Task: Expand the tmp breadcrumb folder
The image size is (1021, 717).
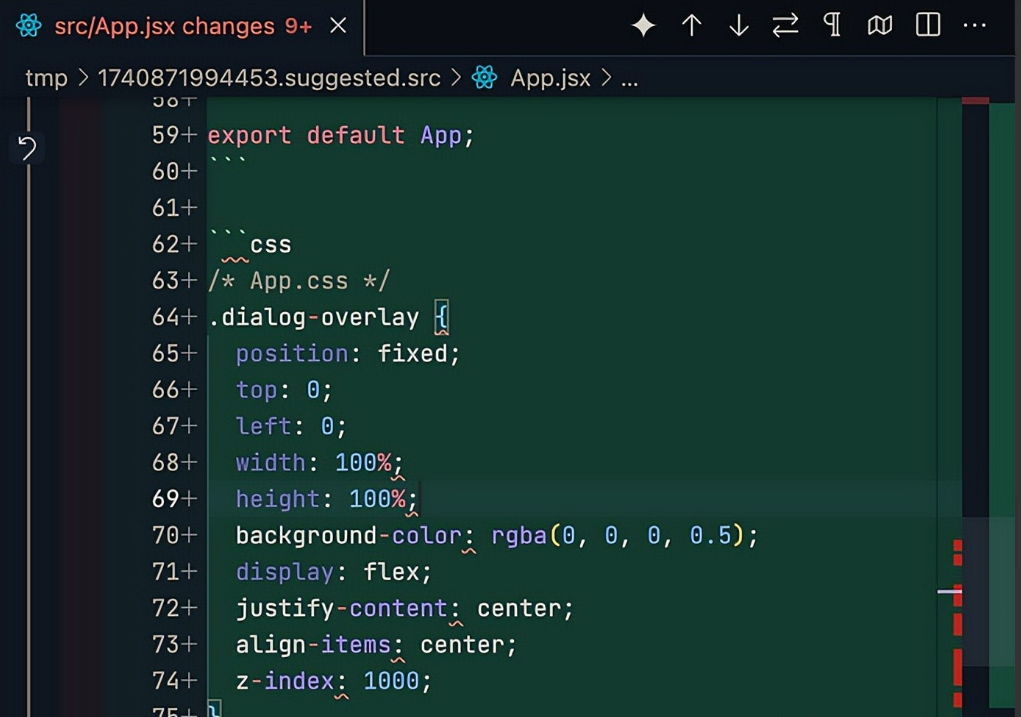Action: [x=46, y=78]
